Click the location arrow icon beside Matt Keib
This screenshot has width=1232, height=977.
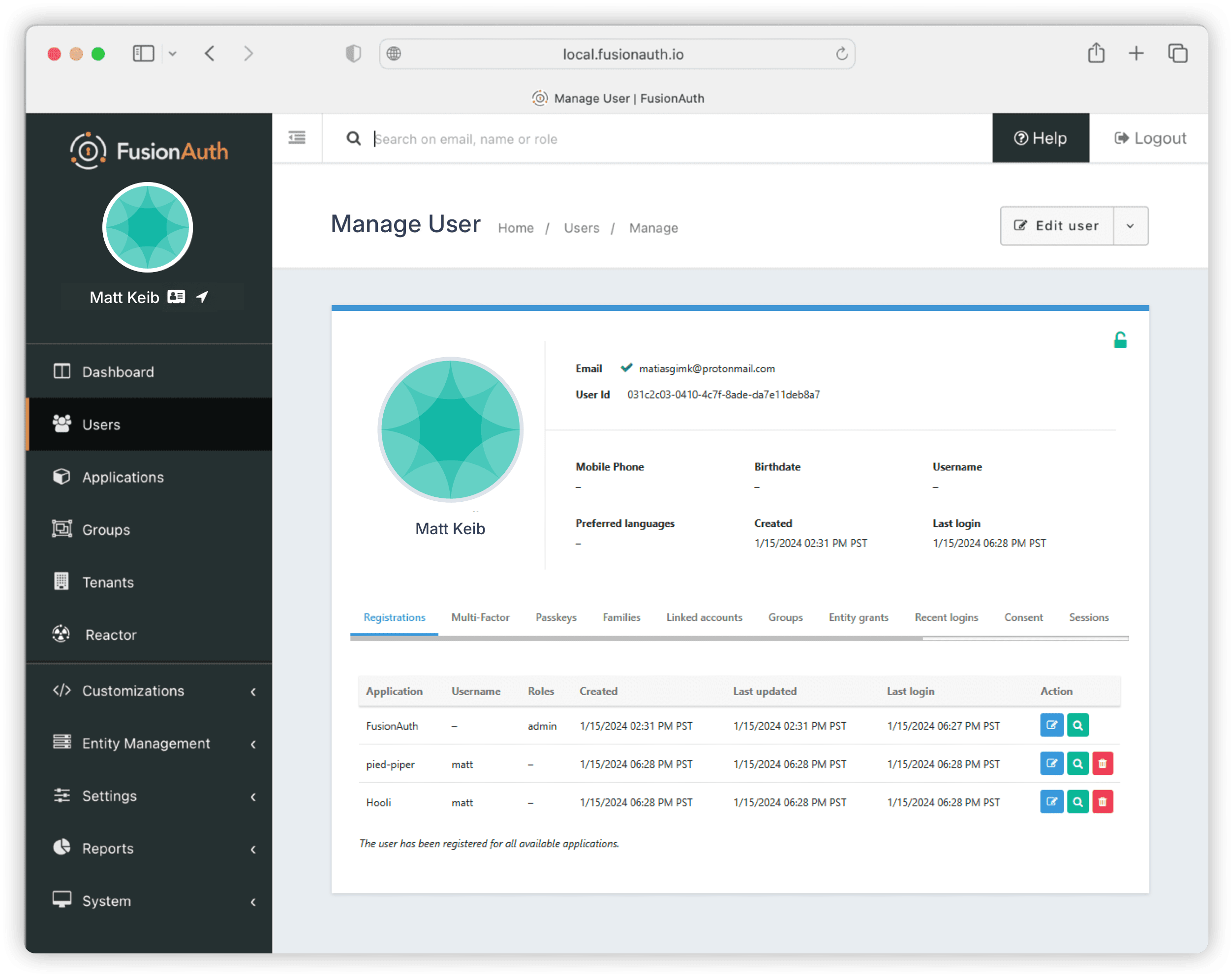pos(202,297)
